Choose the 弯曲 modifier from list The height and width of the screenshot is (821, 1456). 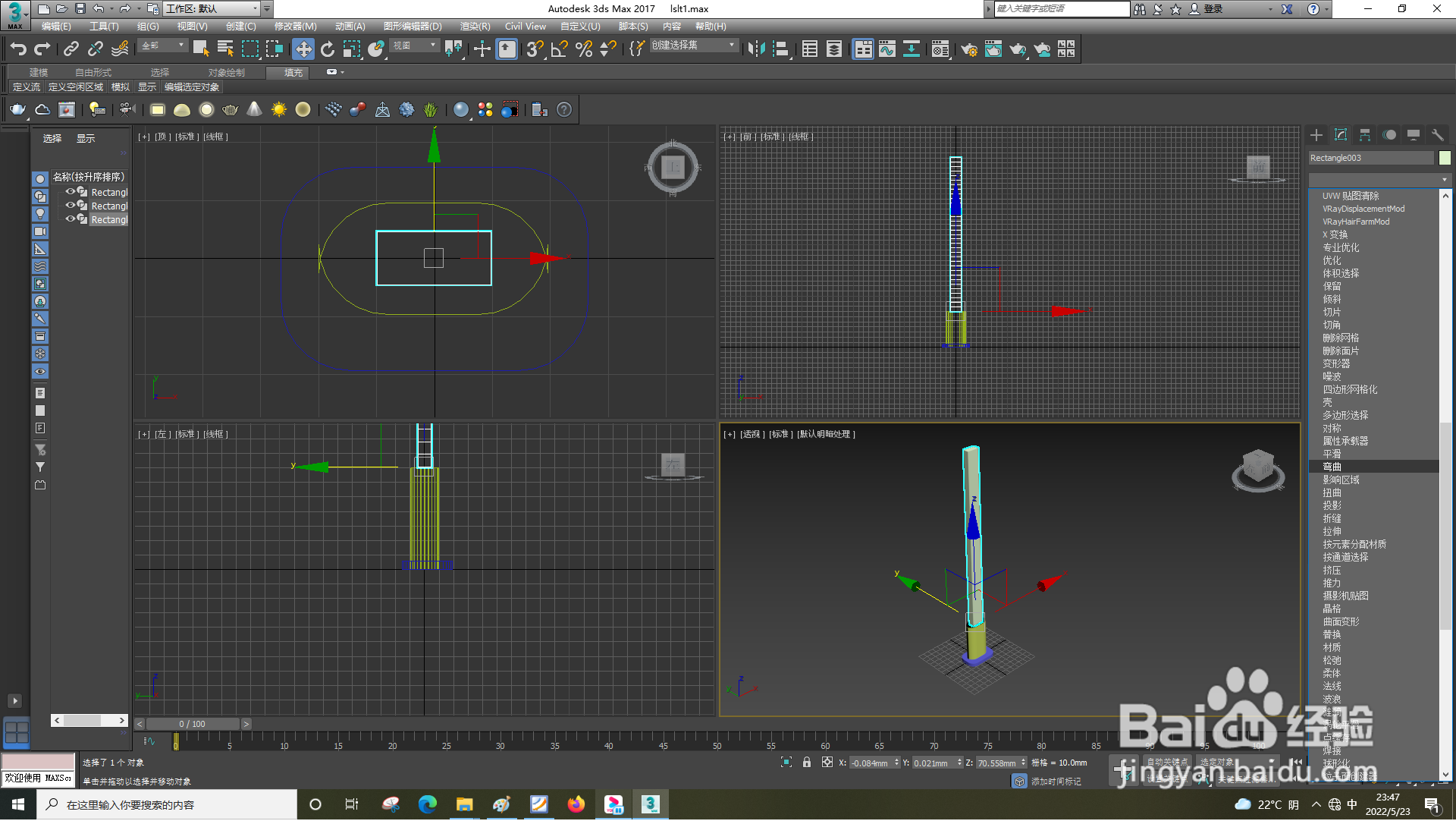(1332, 467)
